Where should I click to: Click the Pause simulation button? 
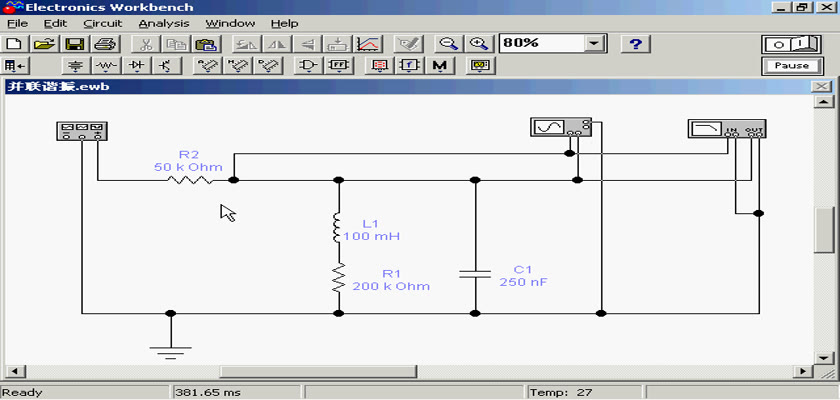click(792, 66)
